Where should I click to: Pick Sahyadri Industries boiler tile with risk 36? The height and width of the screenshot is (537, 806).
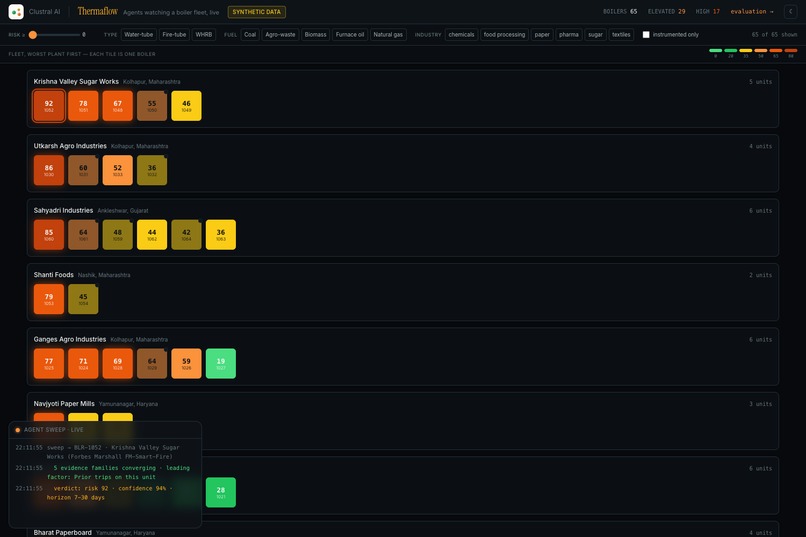coord(221,235)
